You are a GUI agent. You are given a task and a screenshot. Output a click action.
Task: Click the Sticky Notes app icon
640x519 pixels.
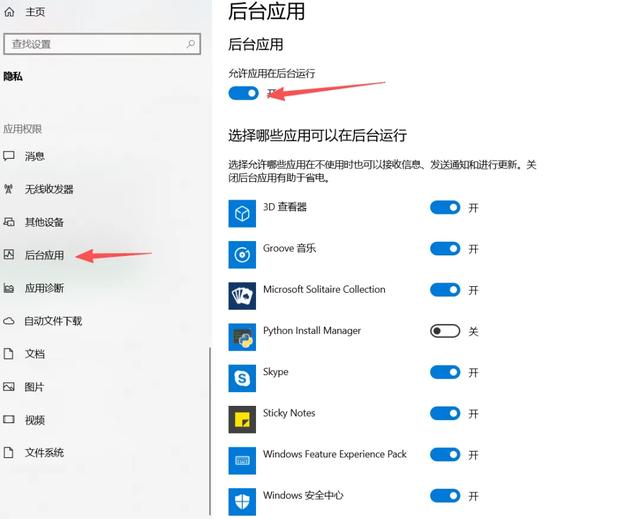pos(242,419)
